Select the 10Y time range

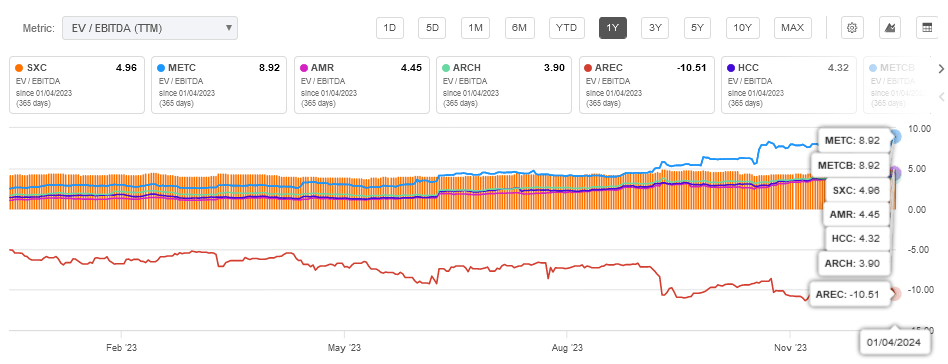point(742,28)
